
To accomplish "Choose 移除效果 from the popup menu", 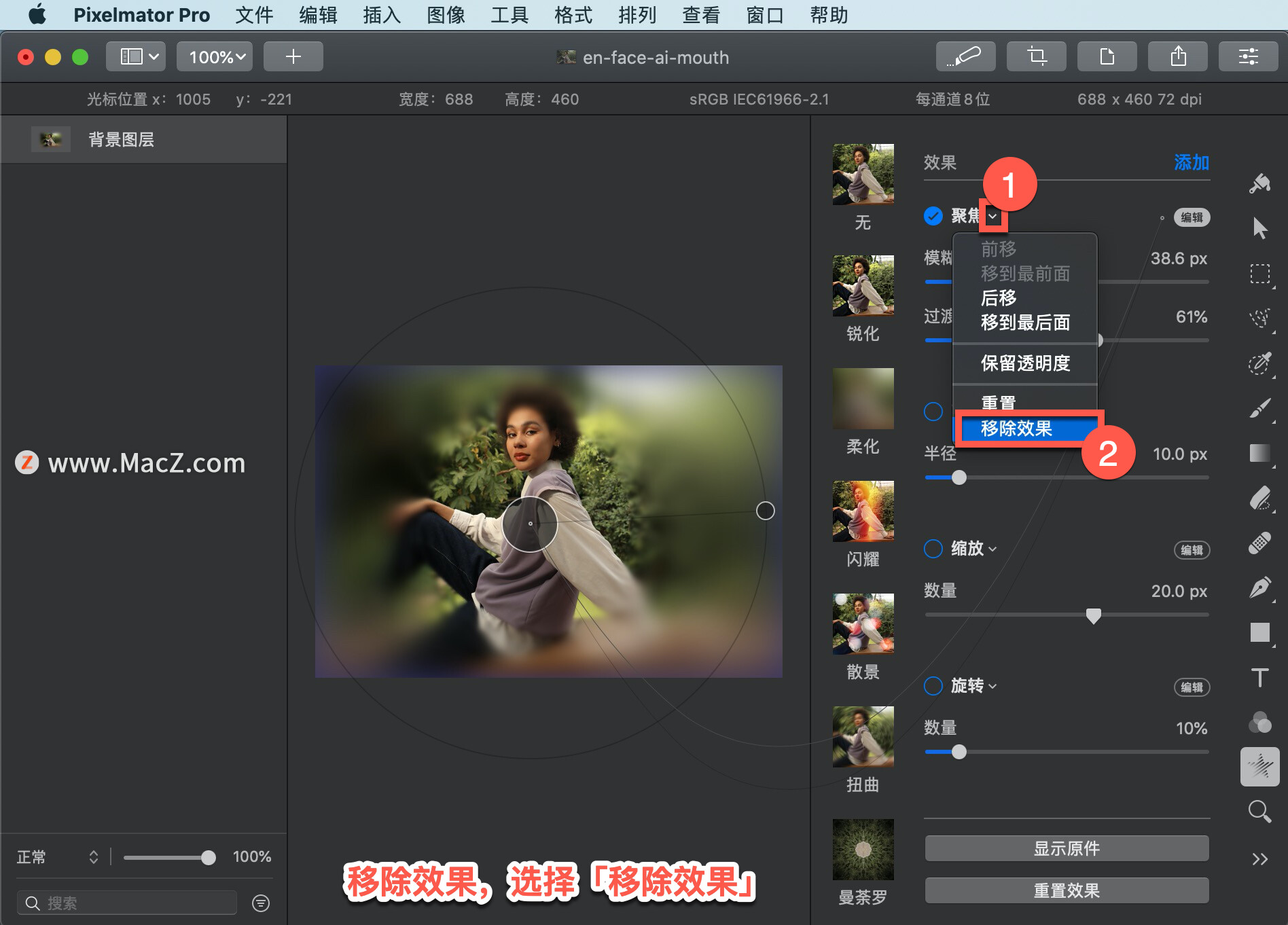I will 1026,429.
